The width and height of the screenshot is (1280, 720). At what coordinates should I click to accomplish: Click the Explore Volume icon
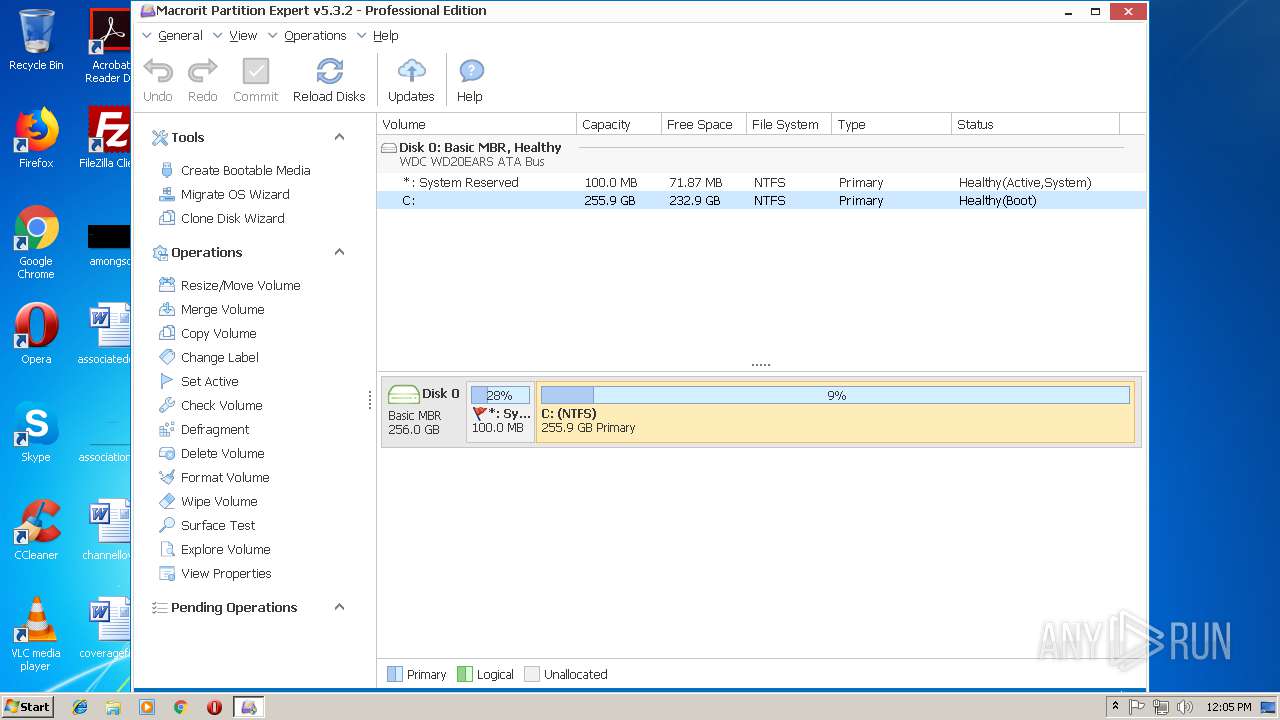coord(167,549)
